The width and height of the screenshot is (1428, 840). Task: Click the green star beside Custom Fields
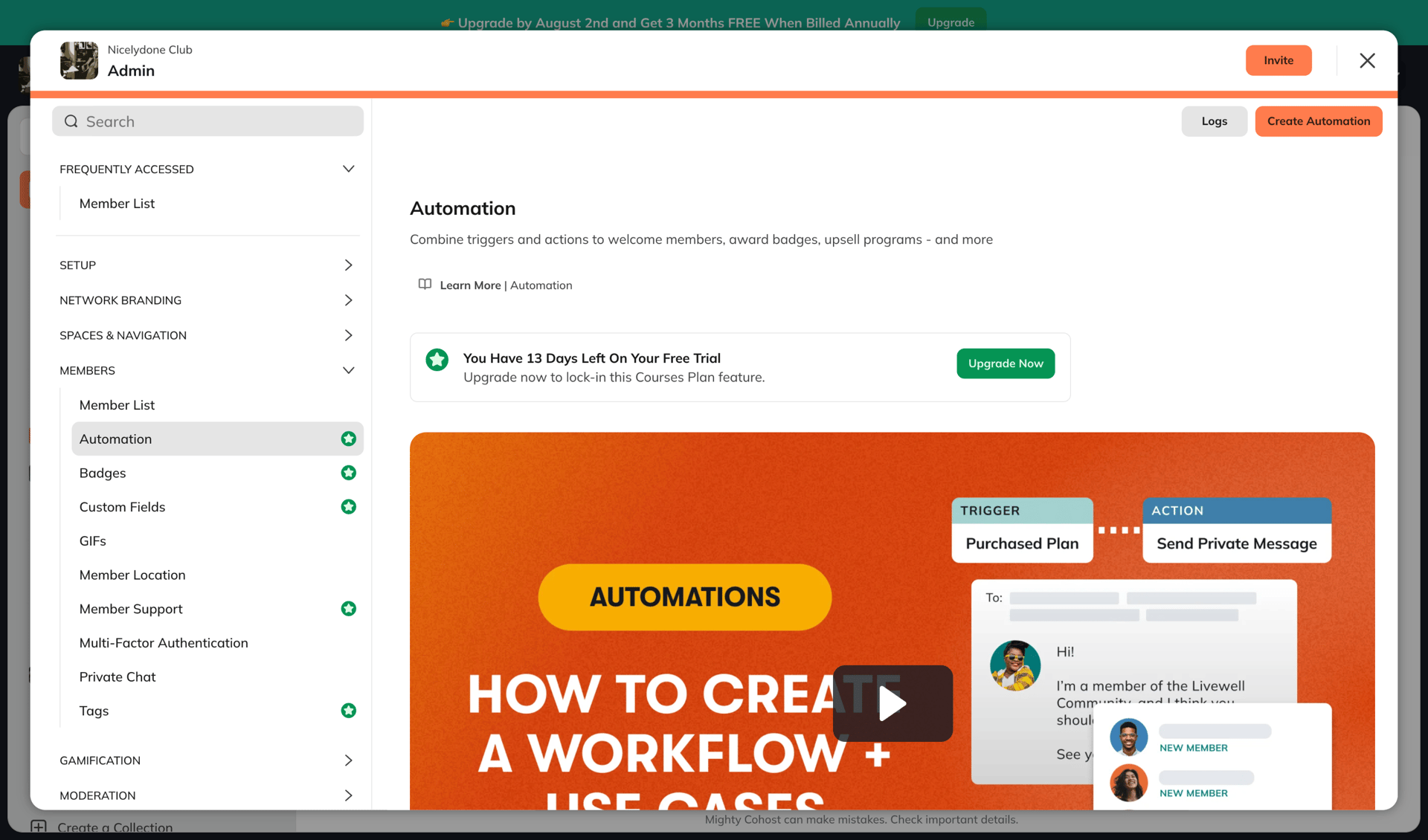pyautogui.click(x=348, y=507)
